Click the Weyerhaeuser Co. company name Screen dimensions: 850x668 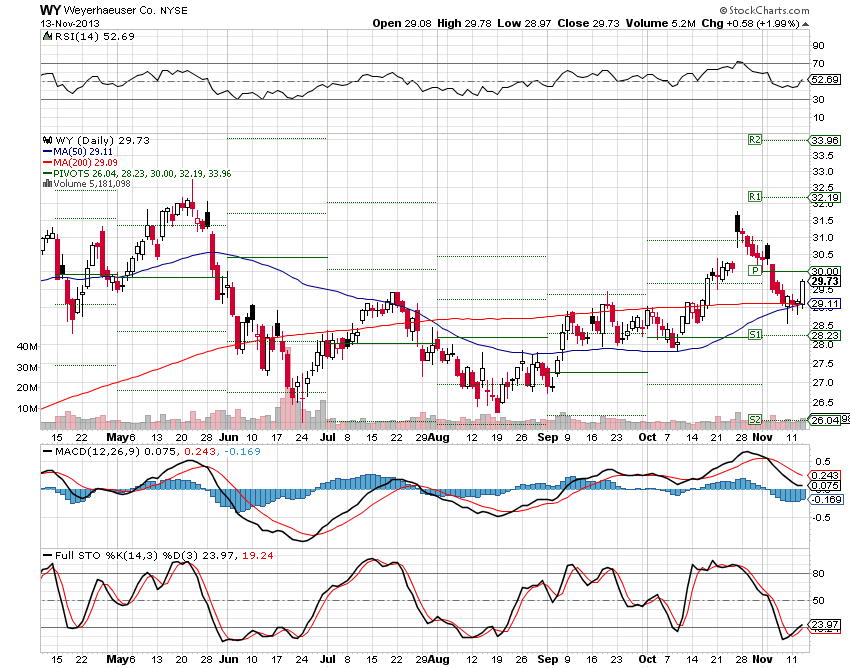pyautogui.click(x=110, y=10)
